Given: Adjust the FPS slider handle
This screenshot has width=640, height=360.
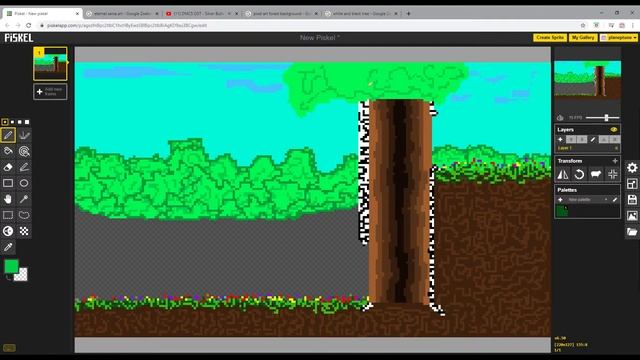Looking at the screenshot, I should coord(607,118).
